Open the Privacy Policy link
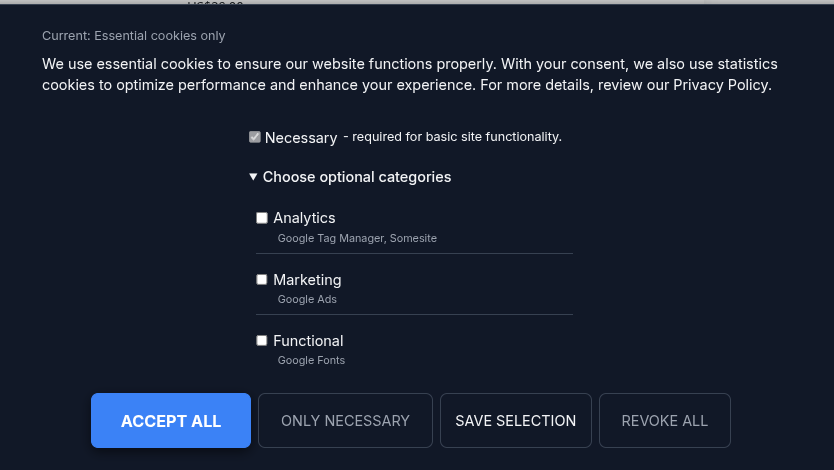Viewport: 834px width, 470px height. point(720,85)
